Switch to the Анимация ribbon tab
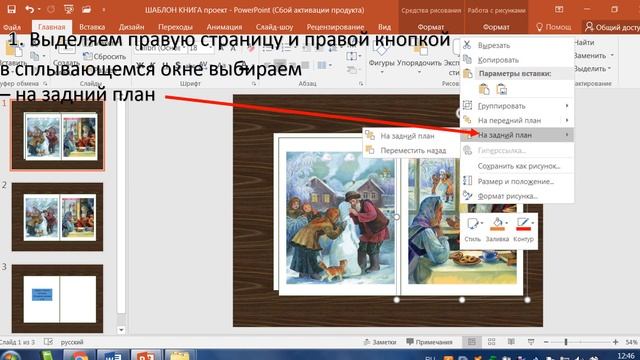The height and width of the screenshot is (360, 640). (x=224, y=27)
